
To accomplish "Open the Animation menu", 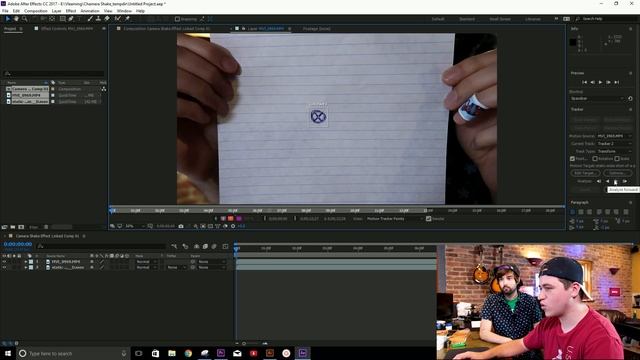I will [x=90, y=11].
